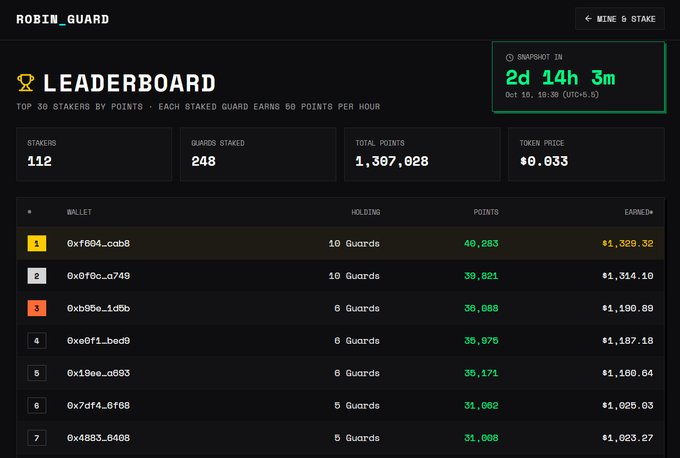
Task: Select the Token Price $0.033 card
Action: [x=586, y=154]
